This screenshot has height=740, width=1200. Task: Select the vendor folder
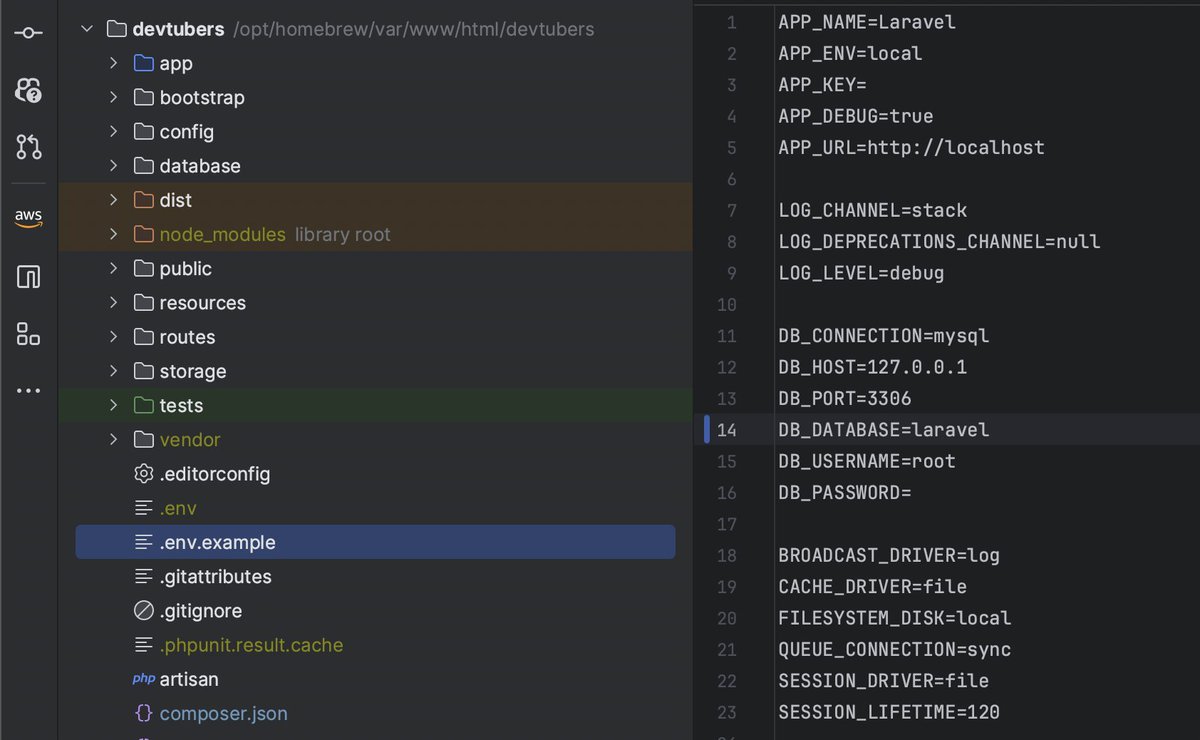click(x=190, y=439)
